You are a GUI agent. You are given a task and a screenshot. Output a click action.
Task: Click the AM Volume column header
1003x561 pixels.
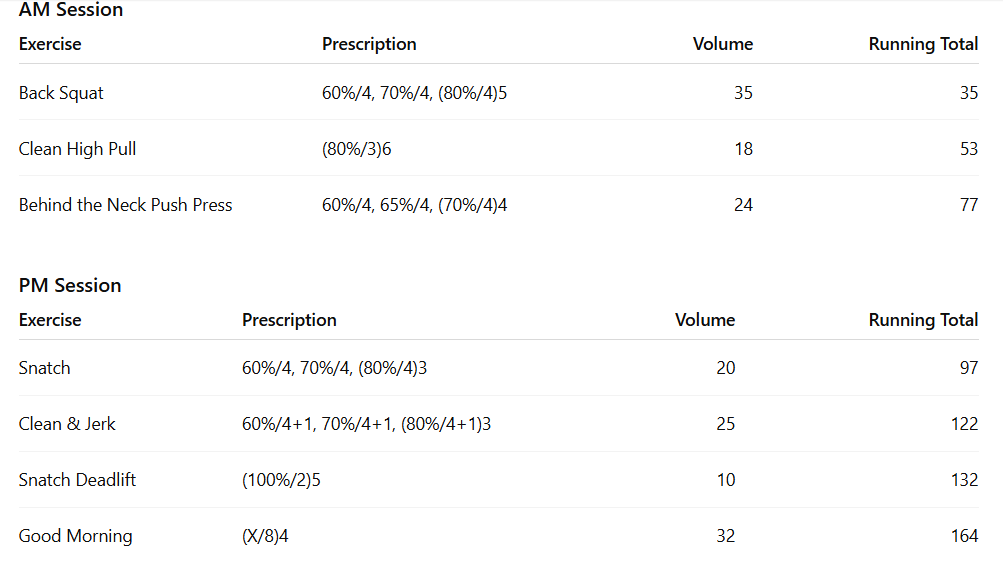pos(722,44)
